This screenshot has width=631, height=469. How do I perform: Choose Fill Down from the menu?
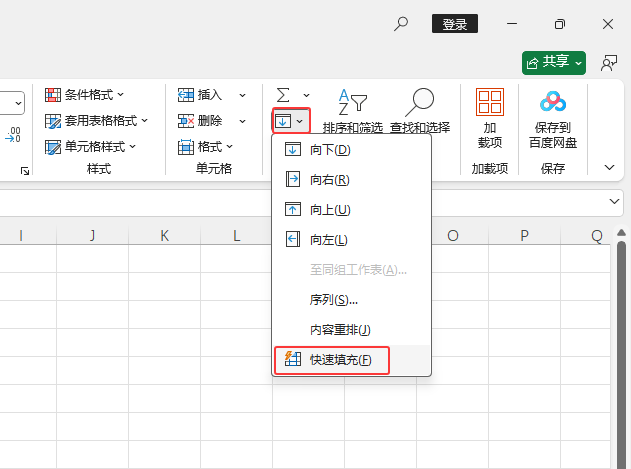330,150
